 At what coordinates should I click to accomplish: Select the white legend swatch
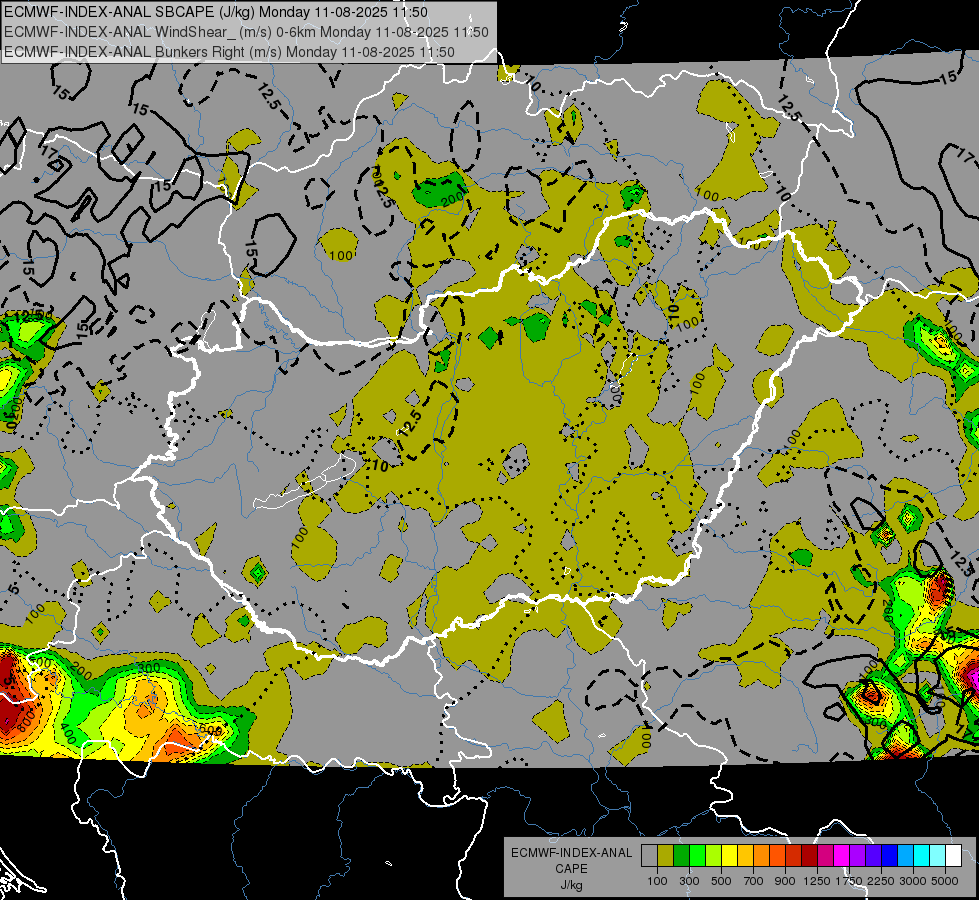[954, 856]
